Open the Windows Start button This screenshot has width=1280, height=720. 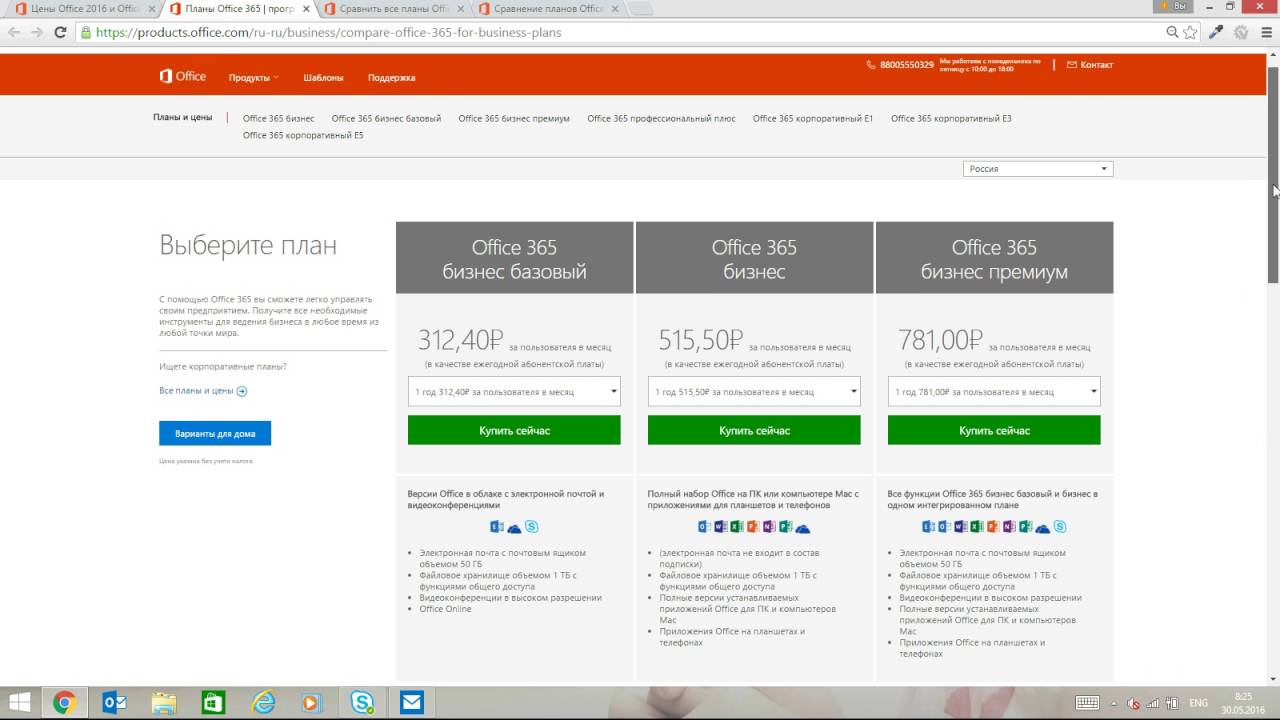point(19,703)
